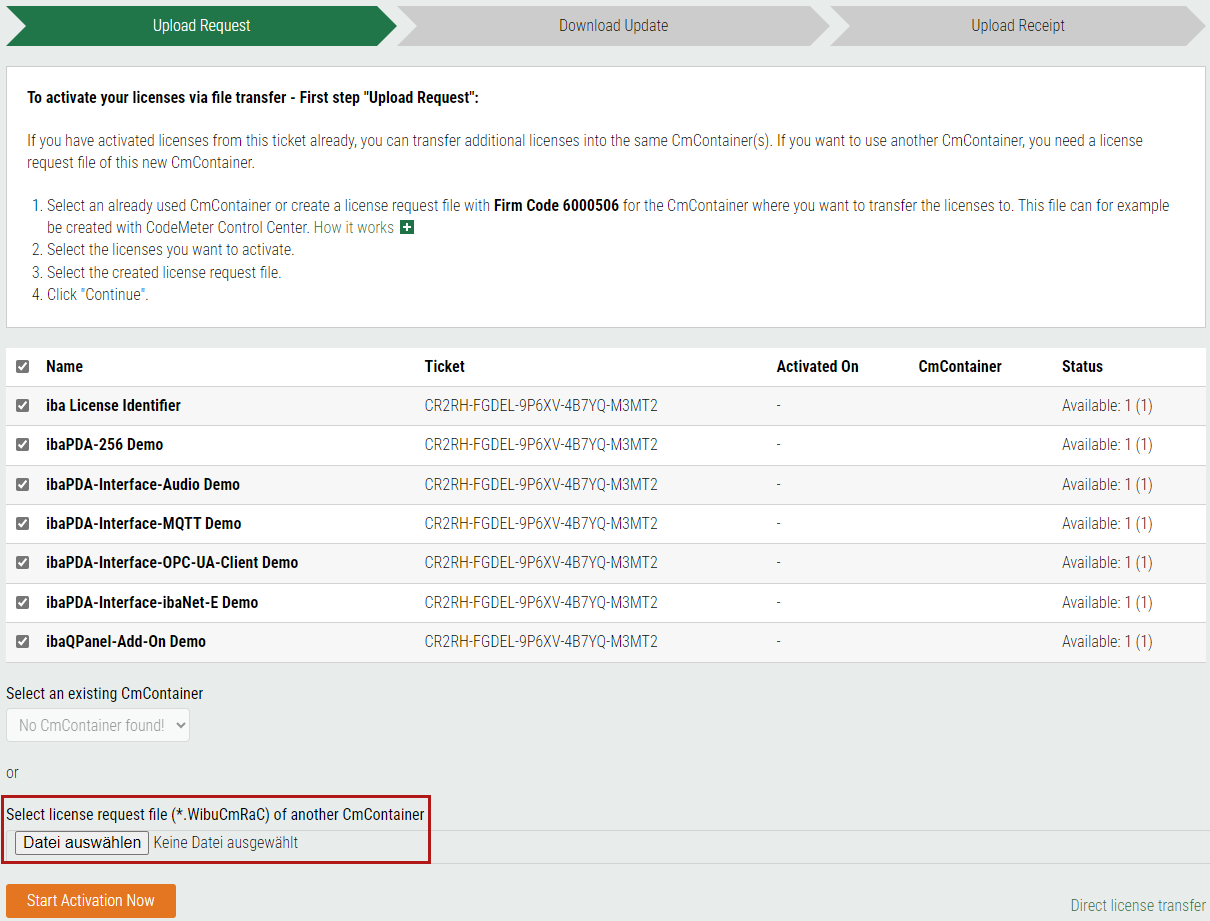The image size is (1210, 921).
Task: Uncheck the ibaPDA-256 Demo checkbox
Action: tap(23, 445)
